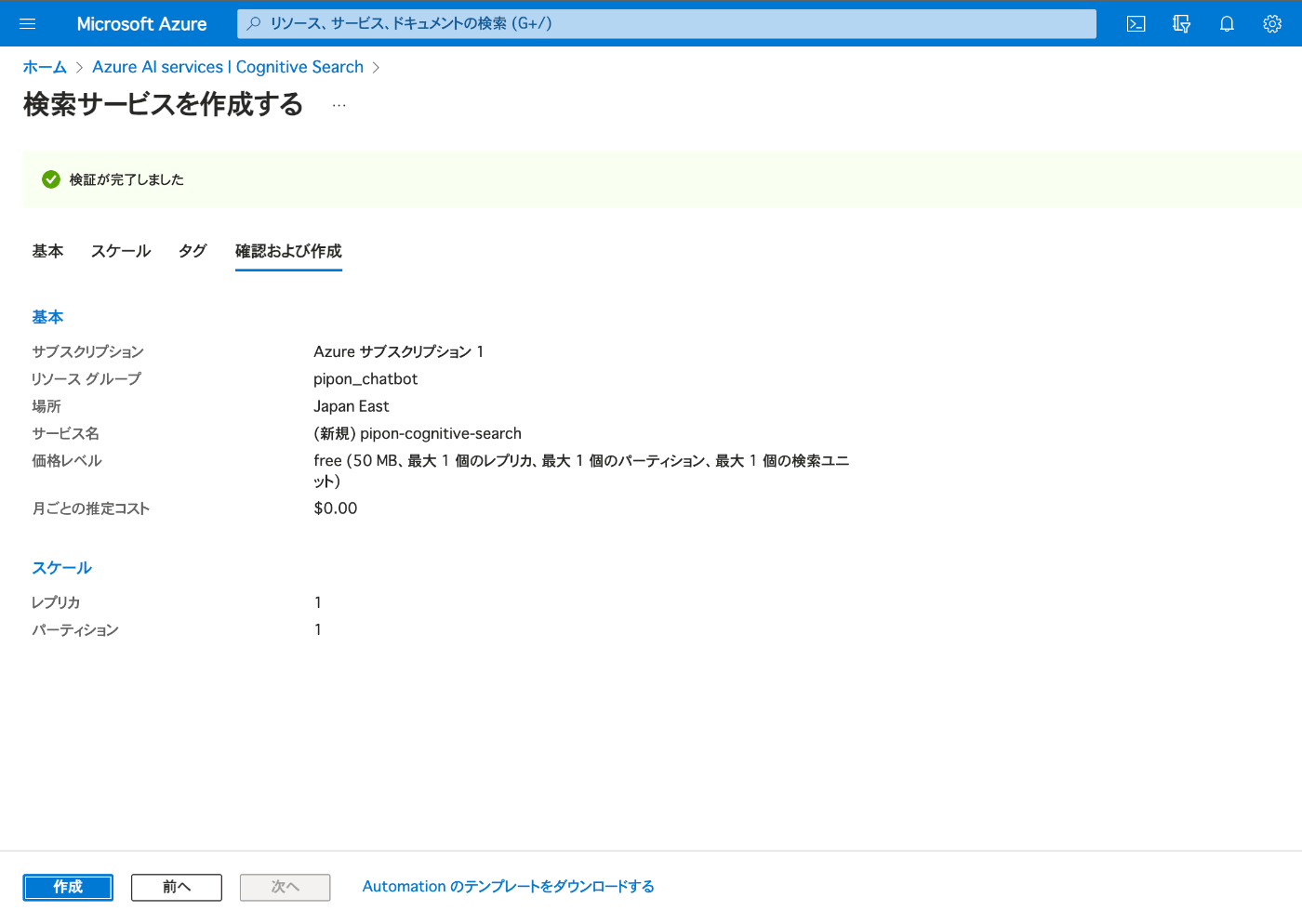Switch to the タグ tab
This screenshot has height=924, width=1302.
[x=193, y=251]
